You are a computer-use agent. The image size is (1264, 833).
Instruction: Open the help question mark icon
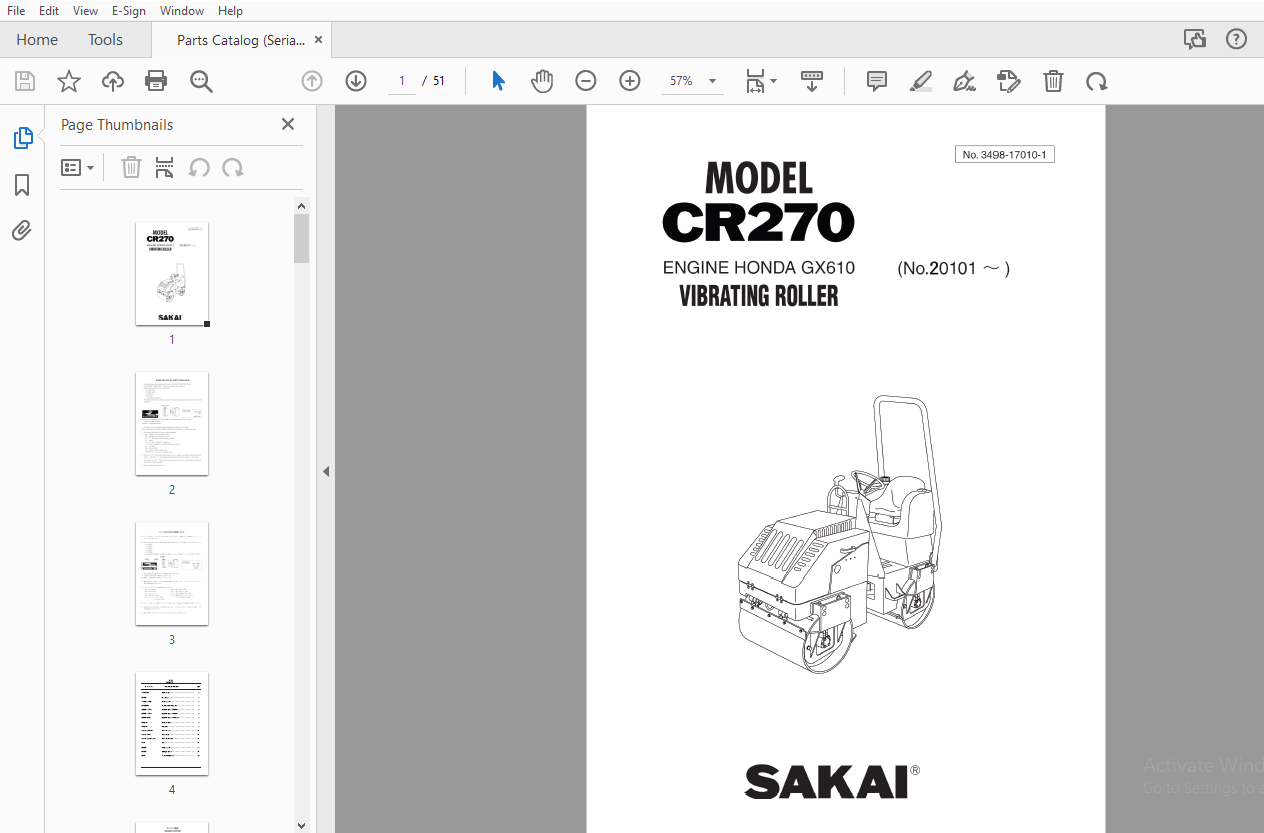(x=1236, y=39)
